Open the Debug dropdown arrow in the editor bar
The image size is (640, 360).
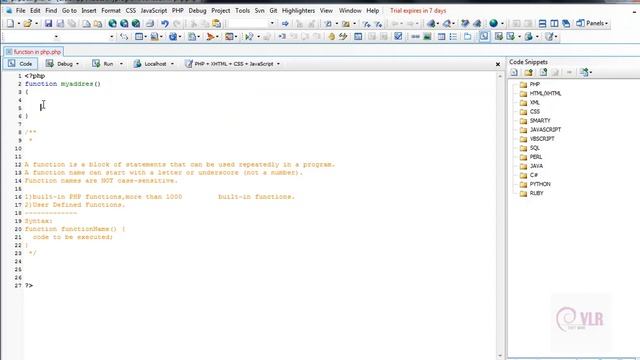click(78, 64)
